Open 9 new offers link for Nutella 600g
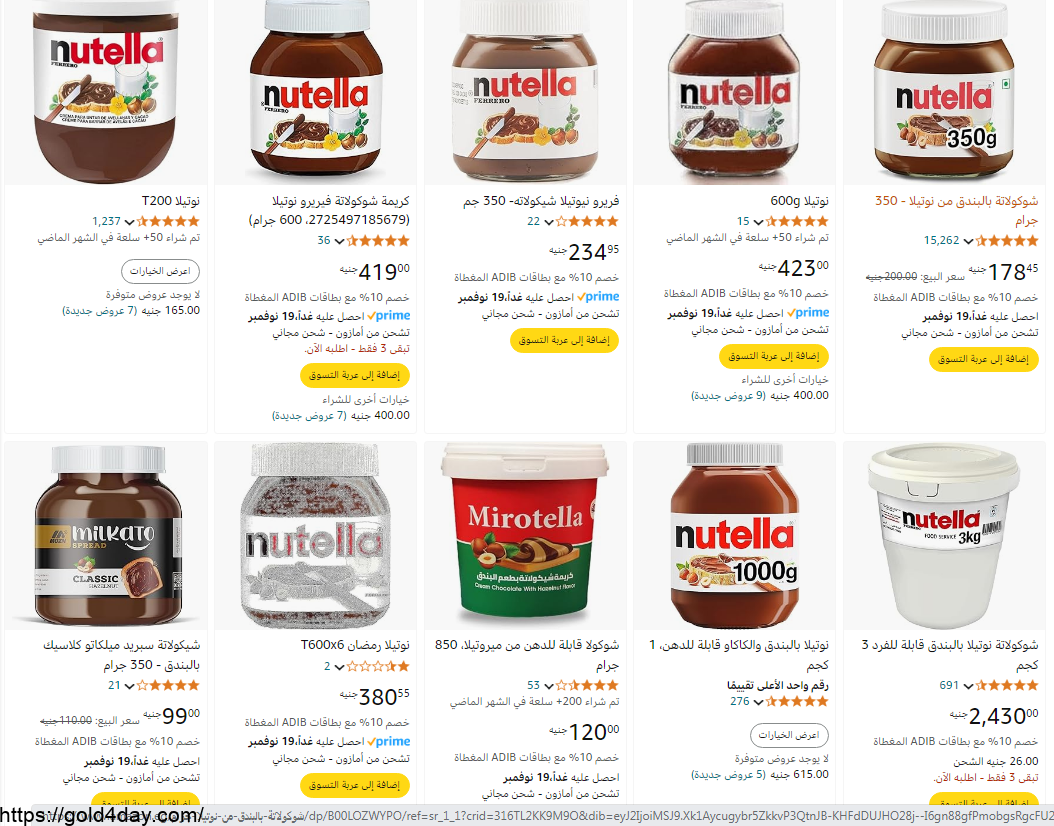Screen dimensions: 1054x826 pos(729,396)
